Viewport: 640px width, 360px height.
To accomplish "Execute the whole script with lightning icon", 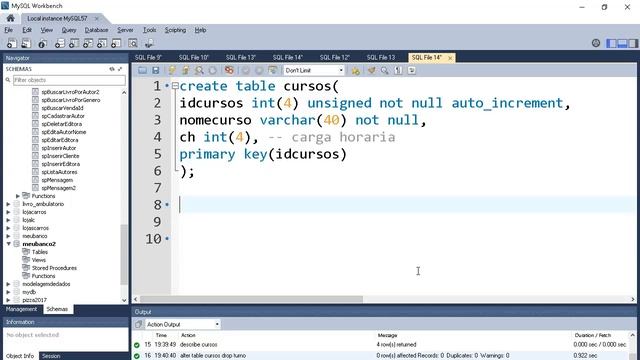I will 172,70.
